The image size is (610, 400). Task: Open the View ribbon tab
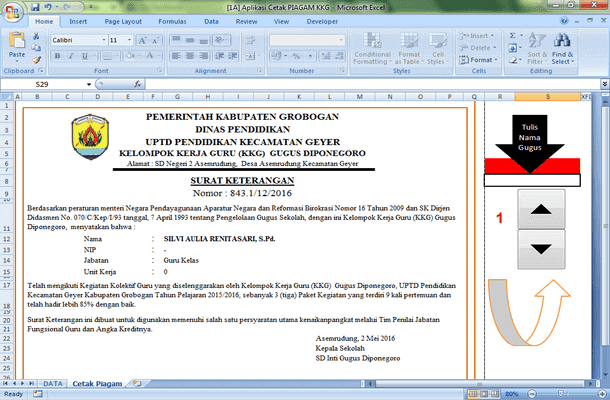click(x=281, y=21)
